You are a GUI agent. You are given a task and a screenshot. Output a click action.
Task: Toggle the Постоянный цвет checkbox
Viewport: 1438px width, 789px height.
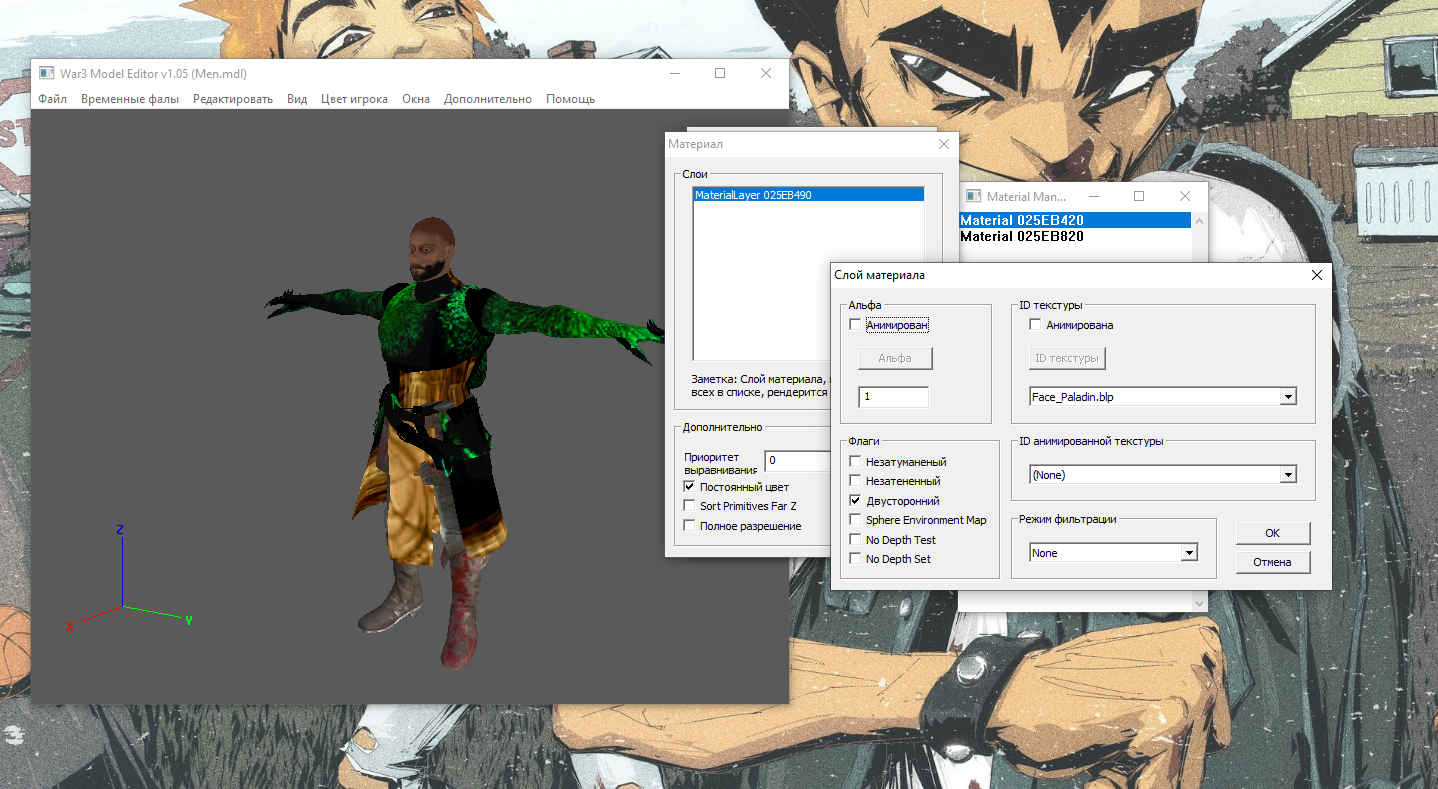689,487
